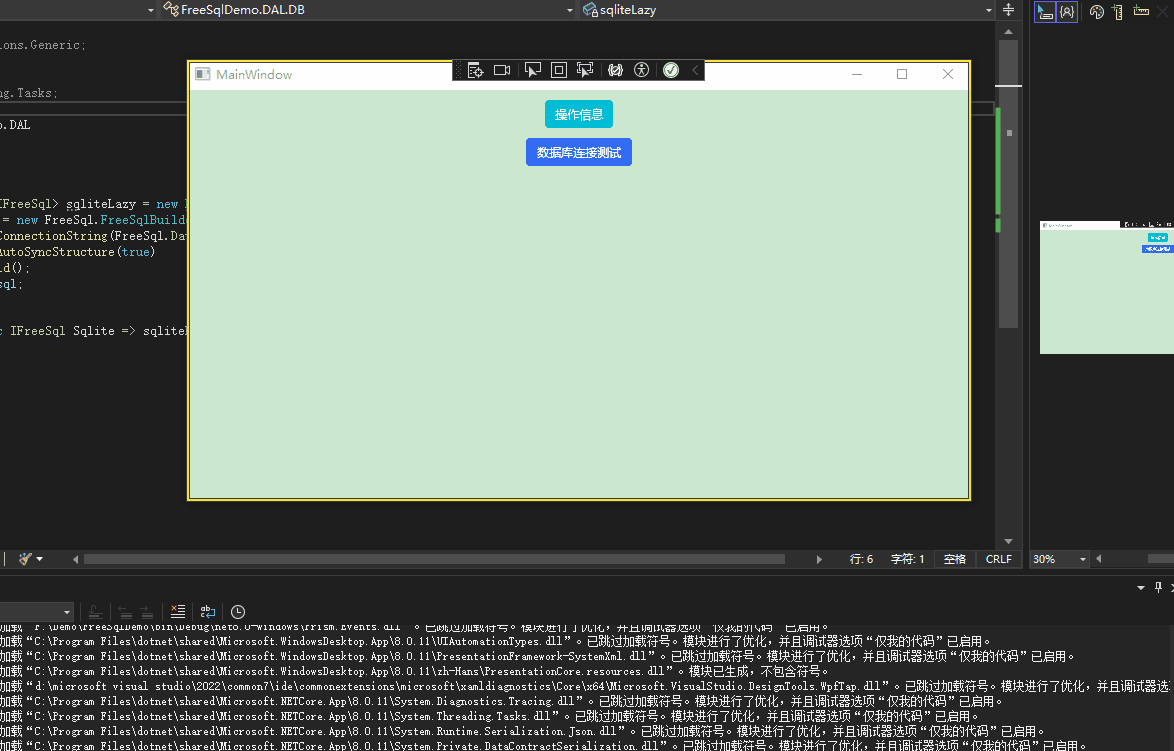Screen dimensions: 1174x751
Task: Enable element selection in the running app
Action: [x=533, y=70]
